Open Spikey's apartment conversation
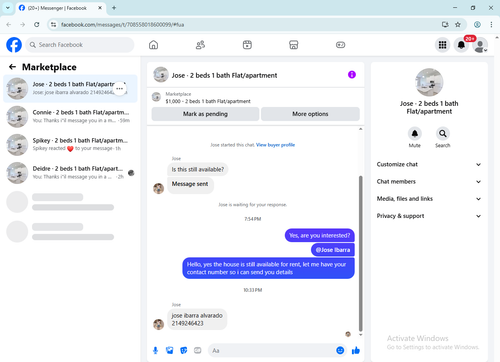Image resolution: width=500 pixels, height=362 pixels. point(70,144)
